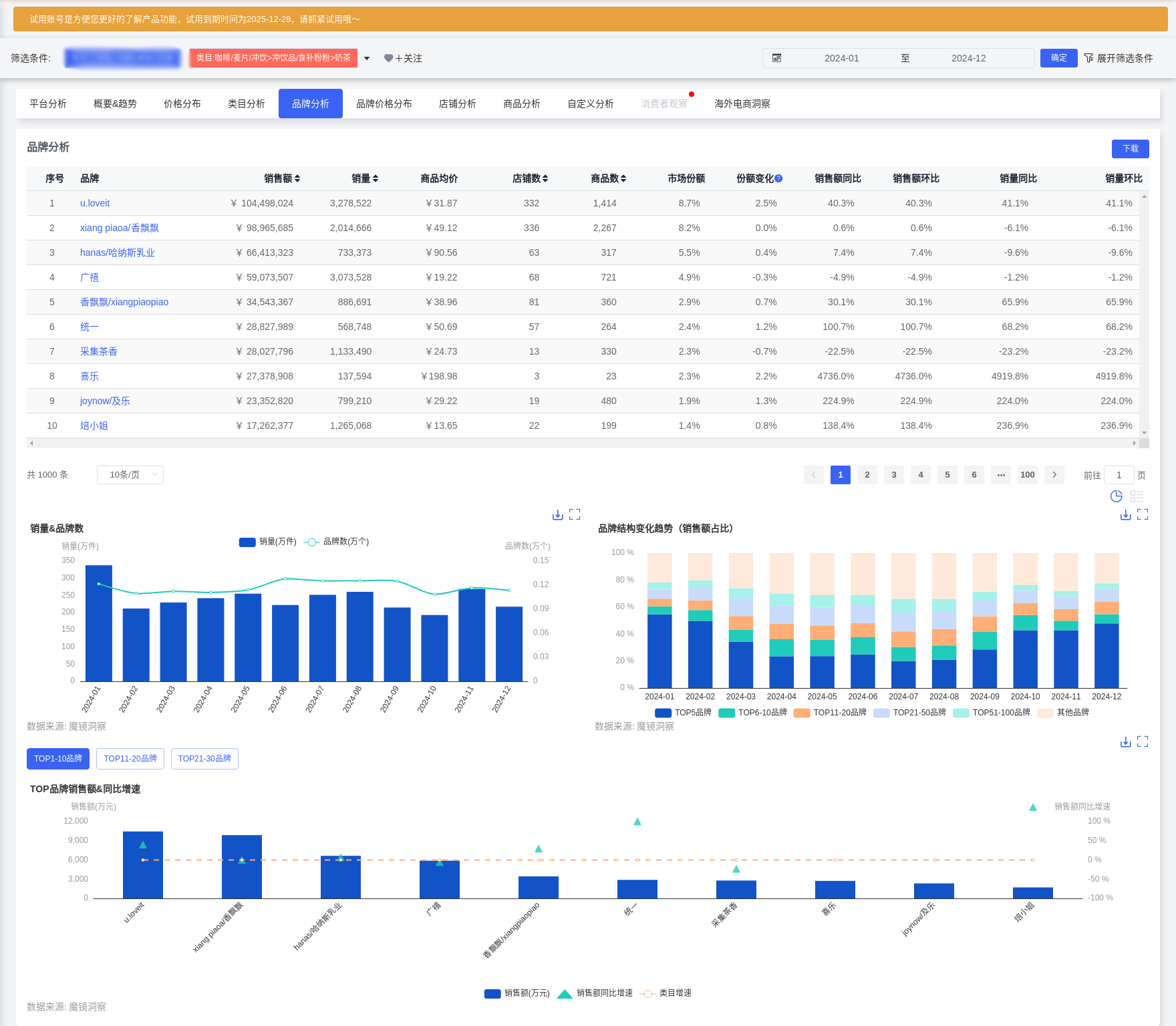1176x1026 pixels.
Task: Jump ahead with pagination ellipsis
Action: pos(1001,475)
